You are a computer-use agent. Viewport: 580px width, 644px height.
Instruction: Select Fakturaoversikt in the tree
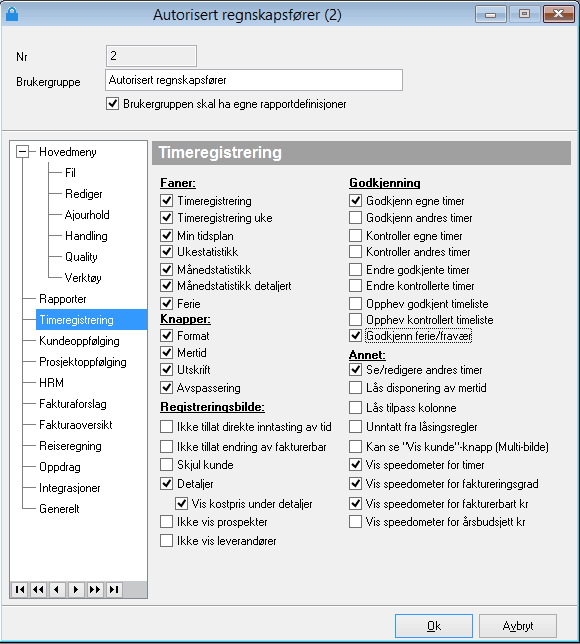[76, 425]
